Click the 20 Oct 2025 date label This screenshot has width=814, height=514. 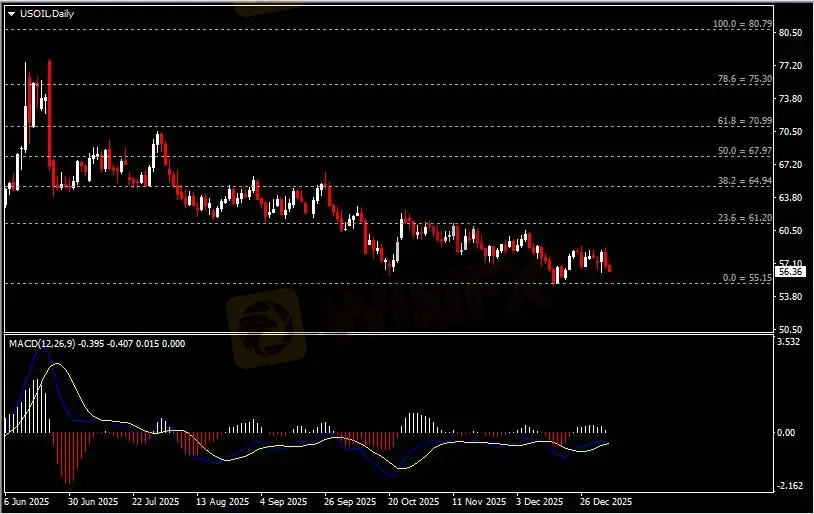(x=414, y=502)
